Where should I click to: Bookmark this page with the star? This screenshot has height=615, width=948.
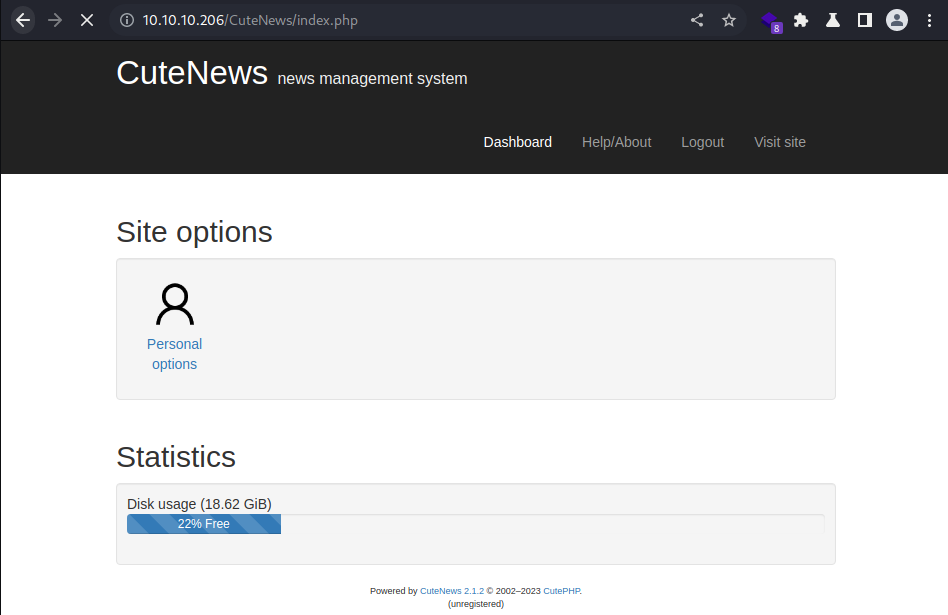(729, 20)
